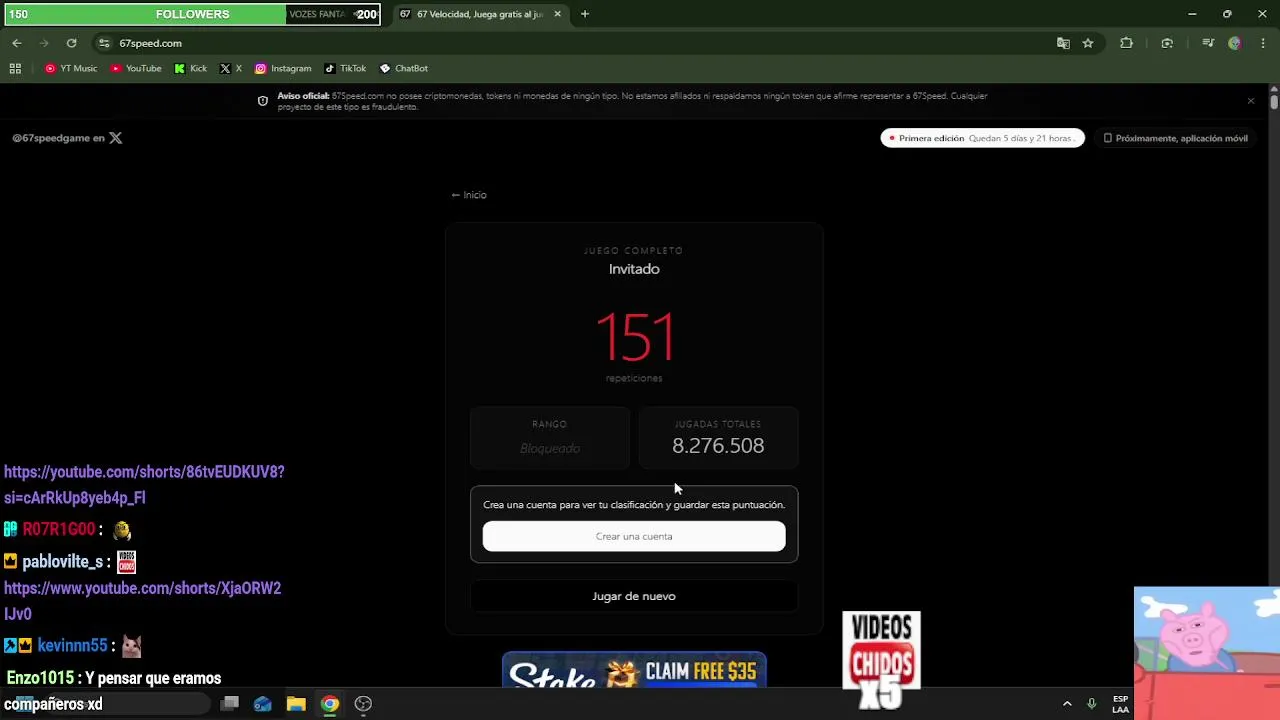
Task: Open File Explorer from the taskbar
Action: (296, 704)
